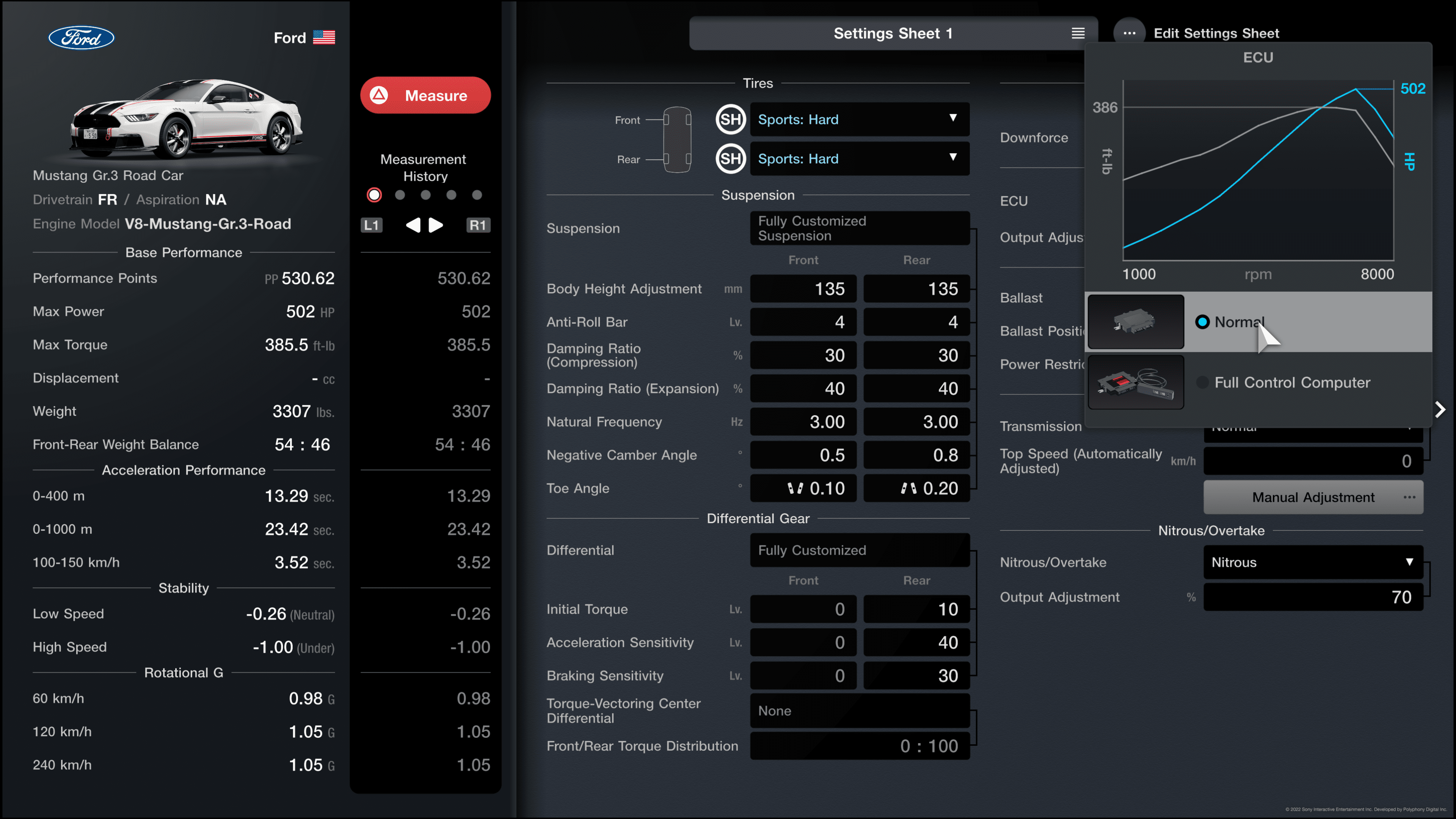Edit the Top Speed km/h value field

click(1313, 461)
